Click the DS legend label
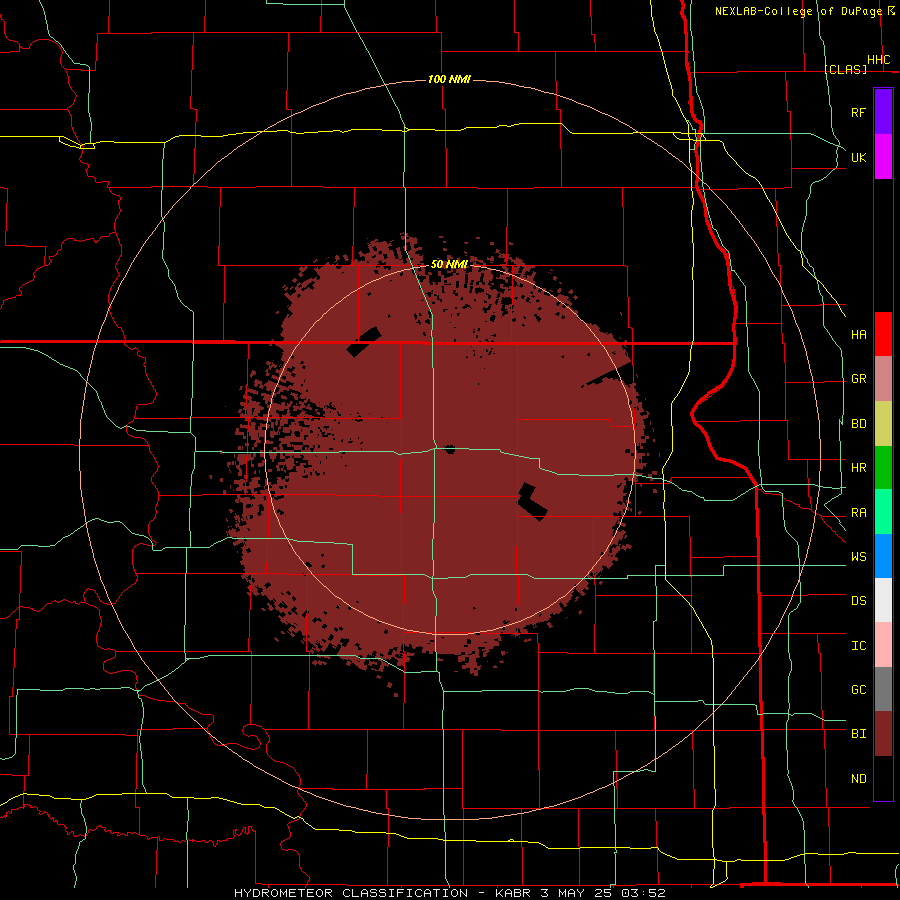Screen dimensions: 900x900 [858, 601]
